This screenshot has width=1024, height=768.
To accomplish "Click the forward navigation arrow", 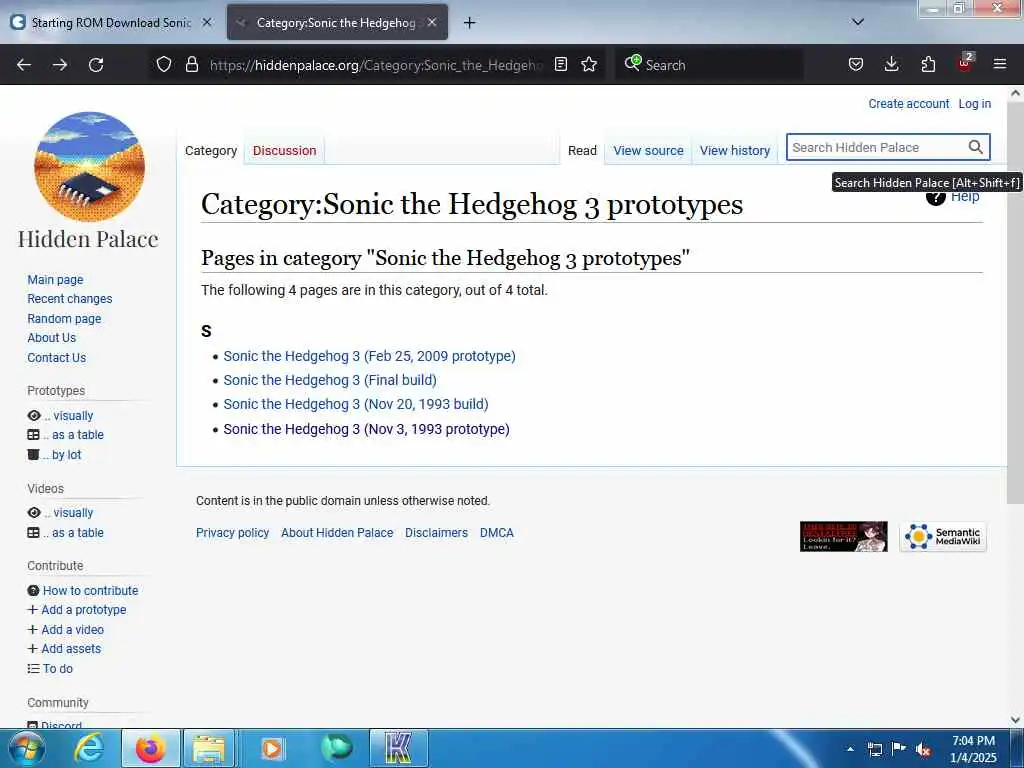I will pos(60,65).
